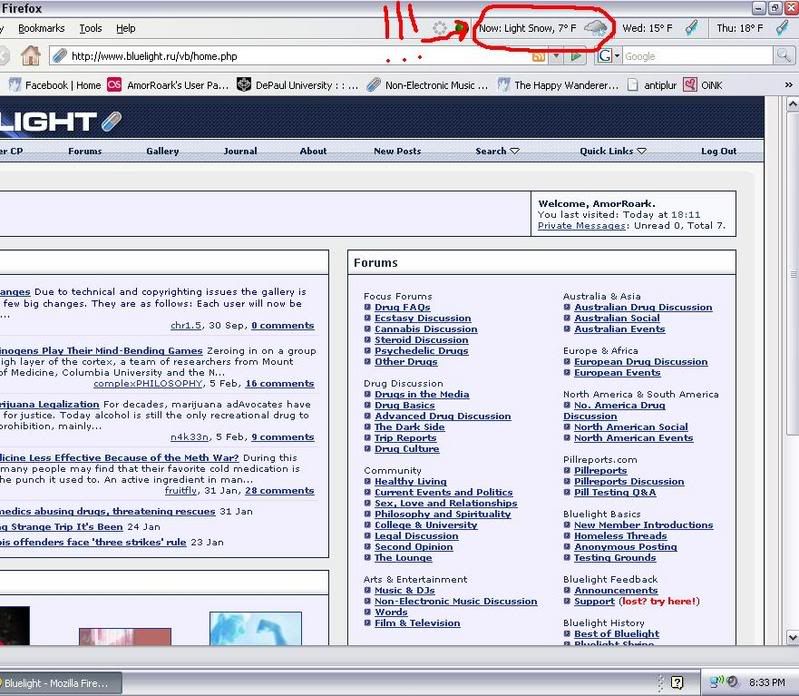Click the spinning throbber activity icon
This screenshot has width=799, height=696.
click(439, 28)
